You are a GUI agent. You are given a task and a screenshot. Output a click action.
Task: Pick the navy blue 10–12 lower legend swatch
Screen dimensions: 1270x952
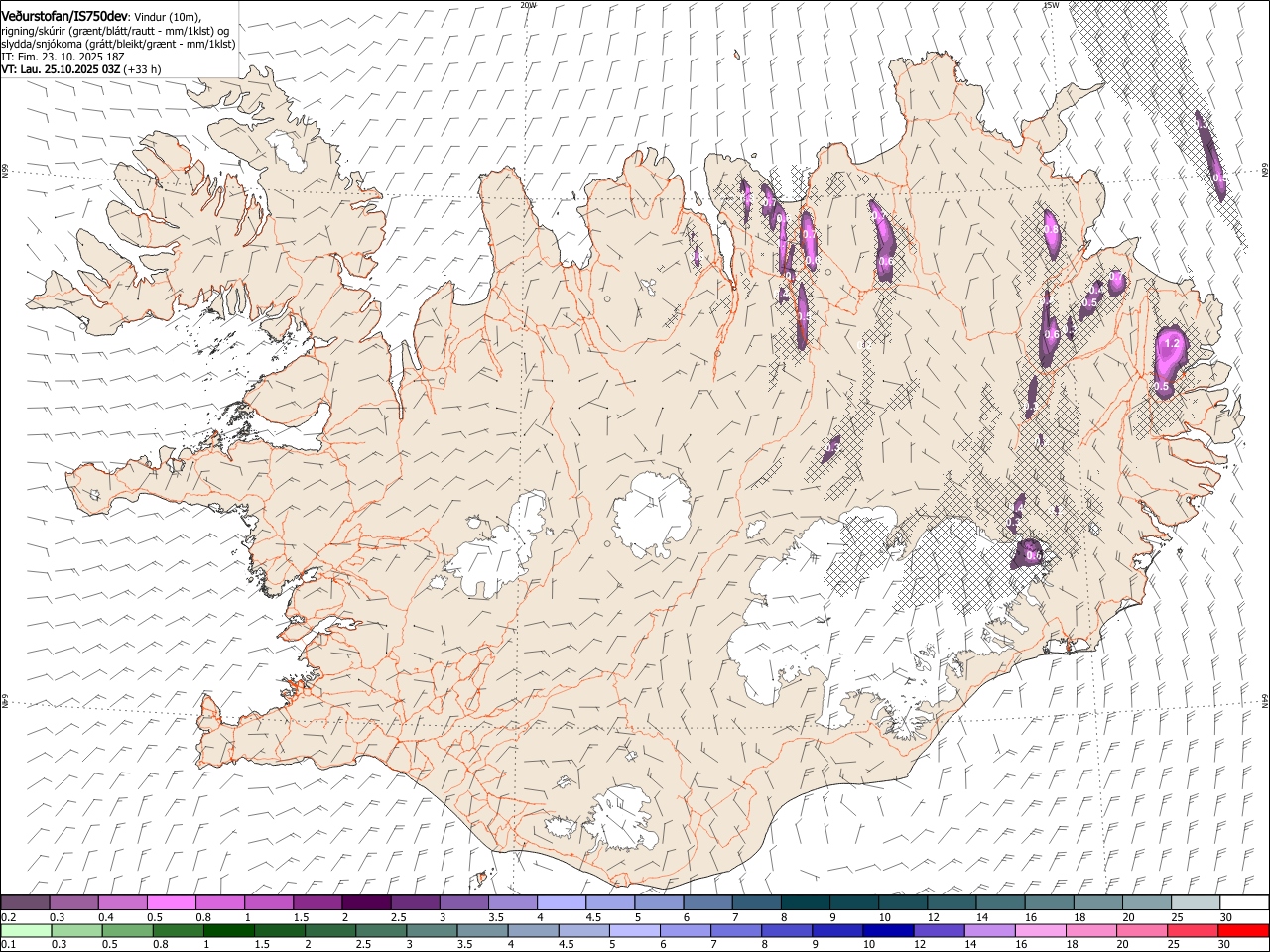[x=887, y=931]
